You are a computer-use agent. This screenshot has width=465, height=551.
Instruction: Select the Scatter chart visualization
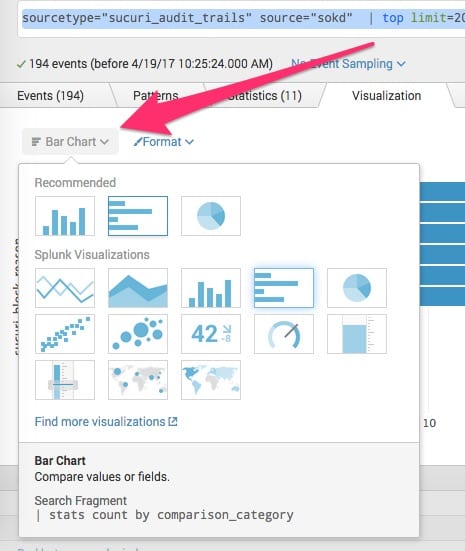click(65, 334)
